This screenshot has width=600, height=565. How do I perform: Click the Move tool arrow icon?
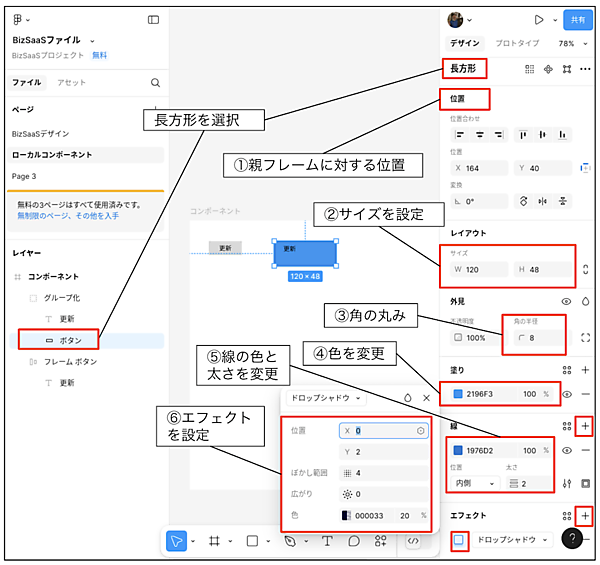[x=176, y=541]
